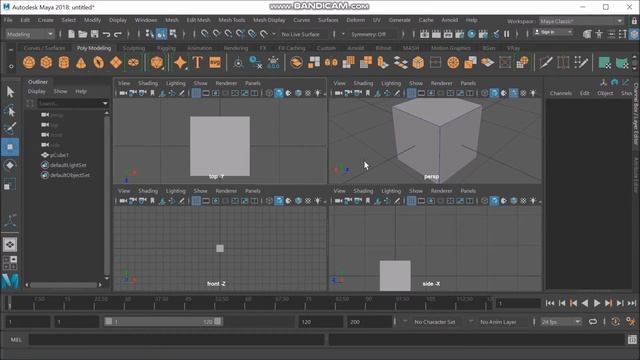Open the Modeling menu set dropdown

pos(29,34)
